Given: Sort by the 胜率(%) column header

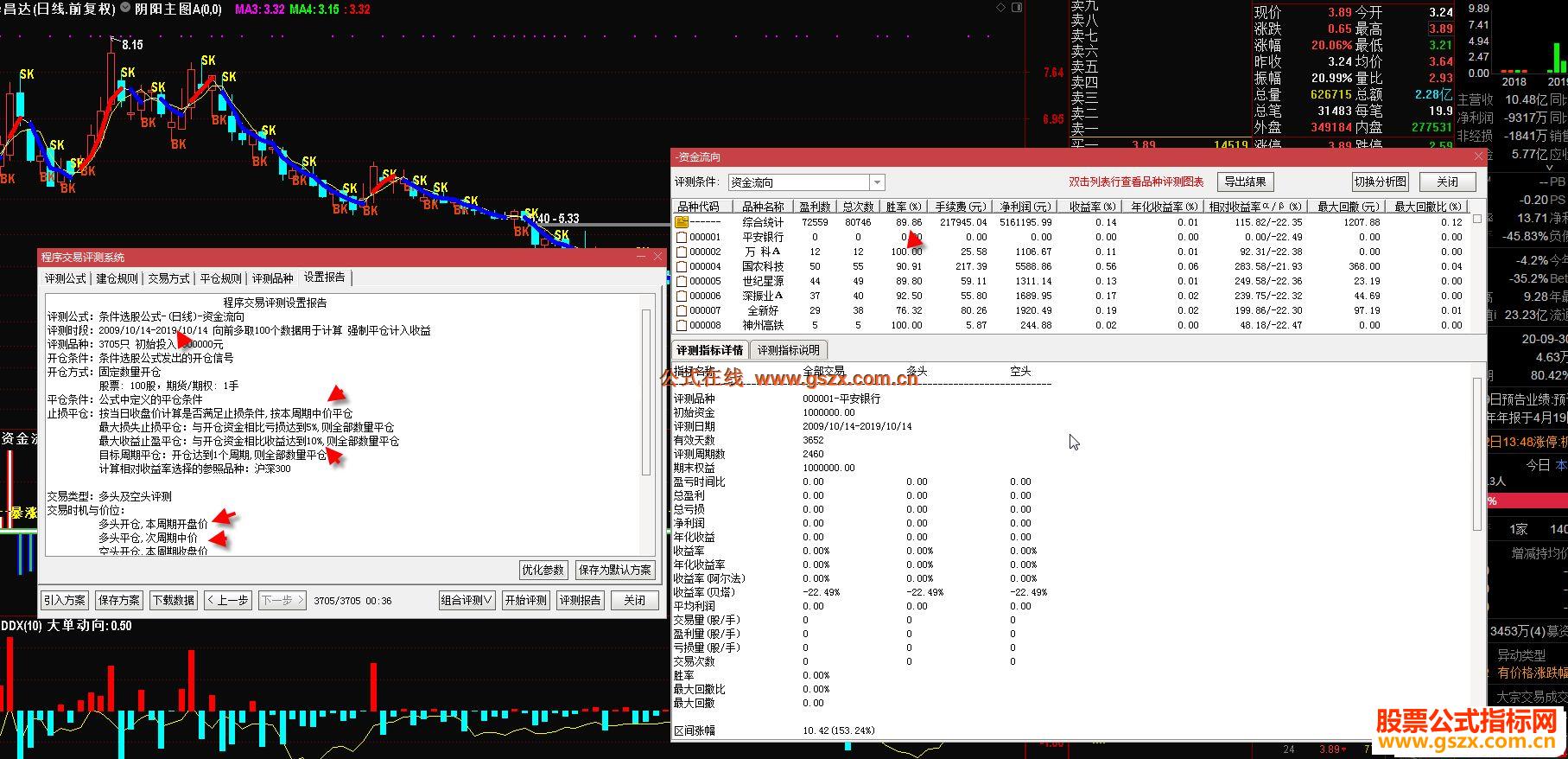Looking at the screenshot, I should click(904, 207).
